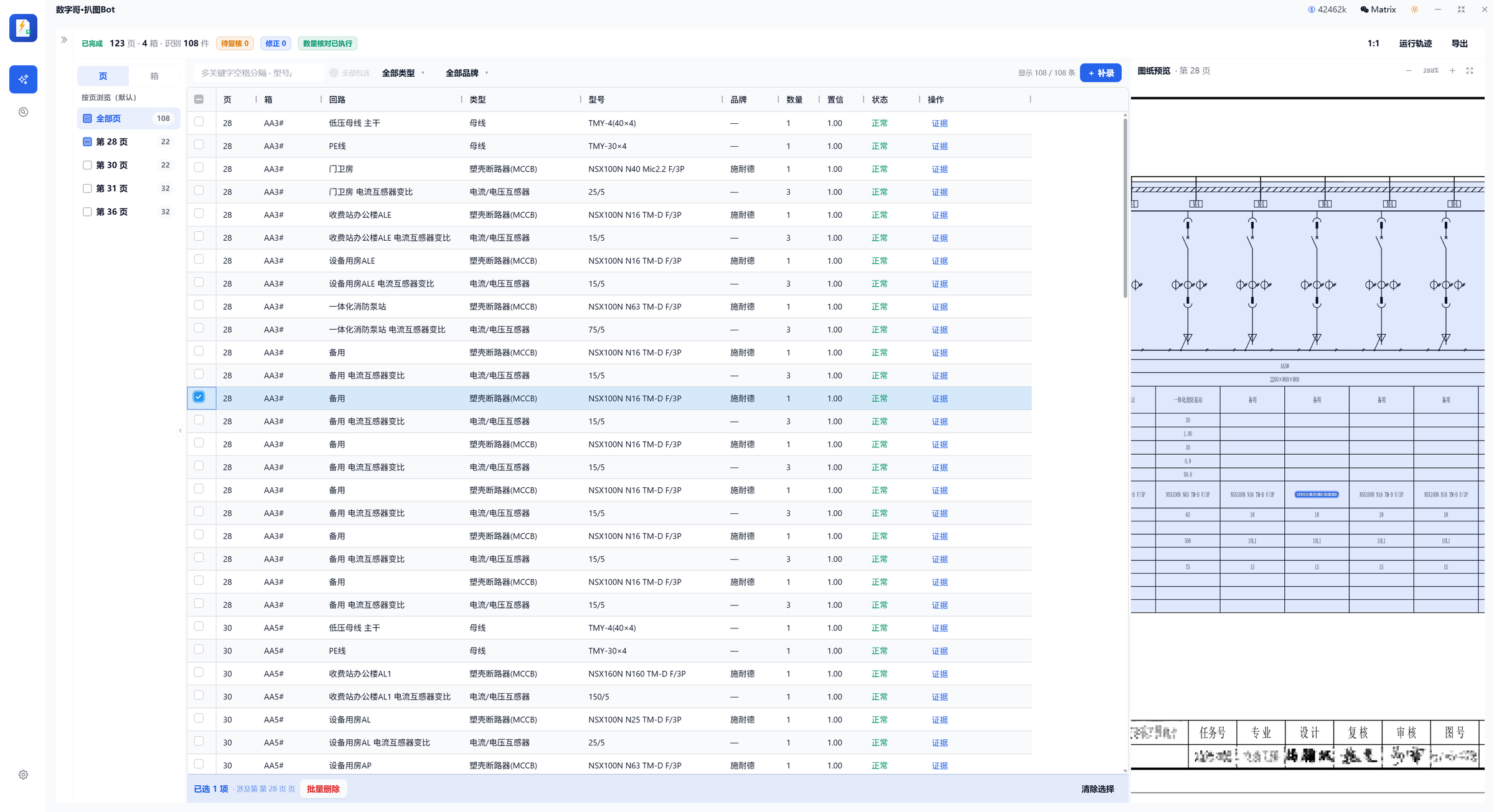This screenshot has width=1494, height=812.
Task: Open the 全部类型 dropdown filter
Action: coord(403,73)
